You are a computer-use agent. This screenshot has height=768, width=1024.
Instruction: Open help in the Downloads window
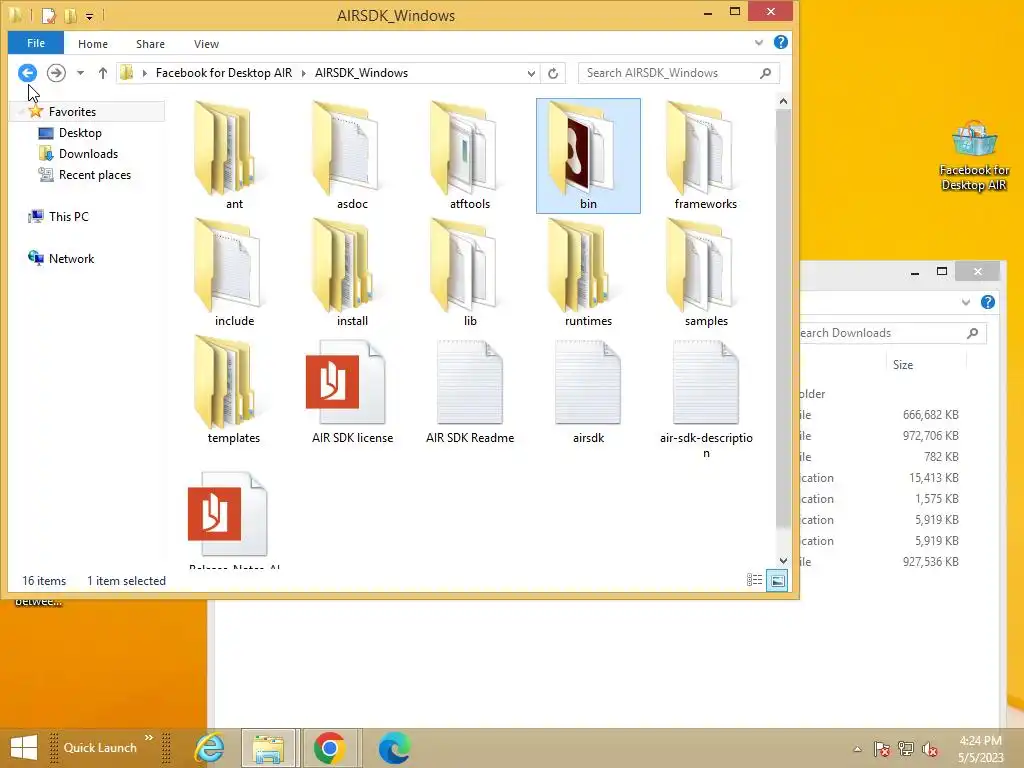tap(988, 302)
